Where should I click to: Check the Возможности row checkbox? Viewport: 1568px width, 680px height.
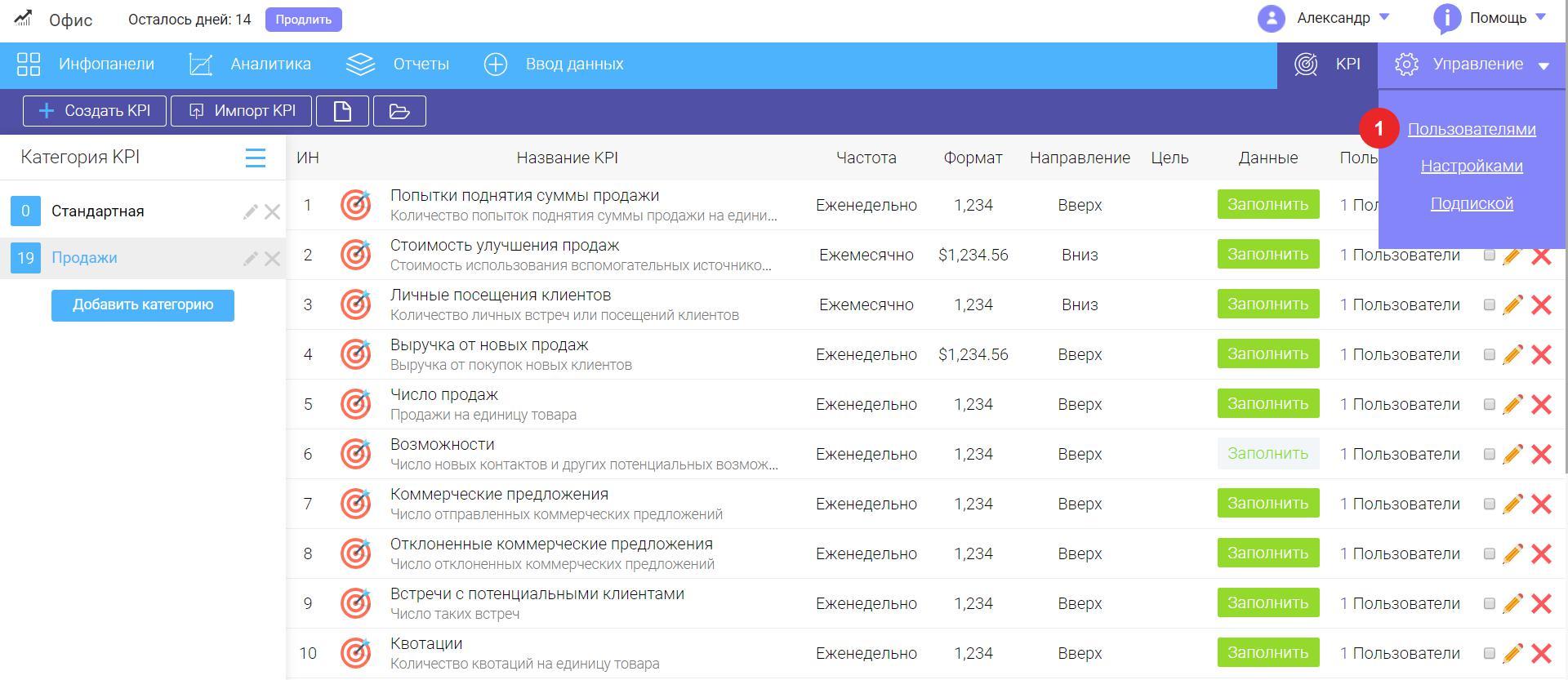click(x=1489, y=454)
